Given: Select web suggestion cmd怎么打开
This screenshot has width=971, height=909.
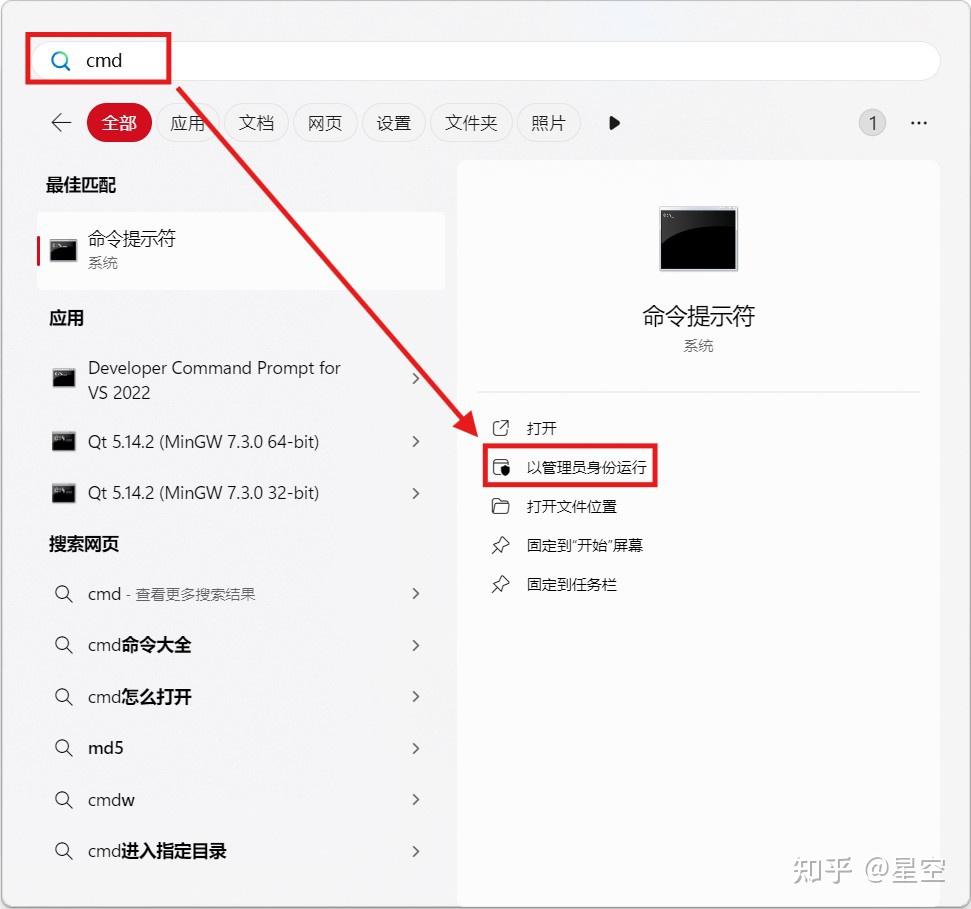Looking at the screenshot, I should pos(241,697).
